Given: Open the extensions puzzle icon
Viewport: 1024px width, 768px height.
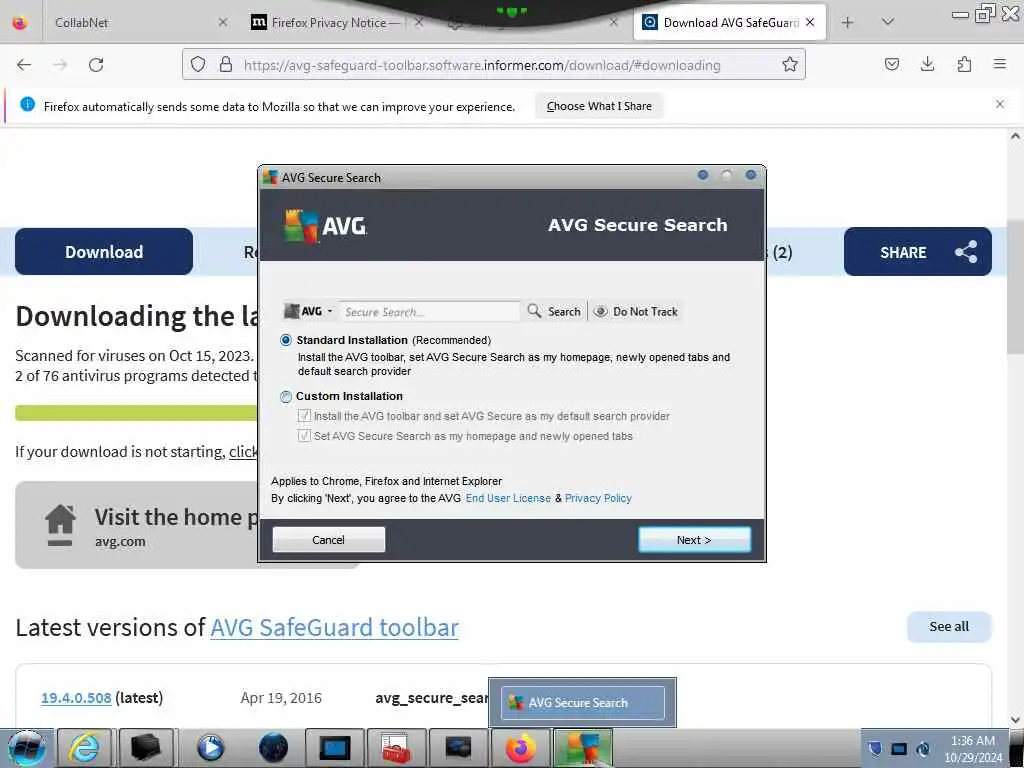Looking at the screenshot, I should [964, 64].
